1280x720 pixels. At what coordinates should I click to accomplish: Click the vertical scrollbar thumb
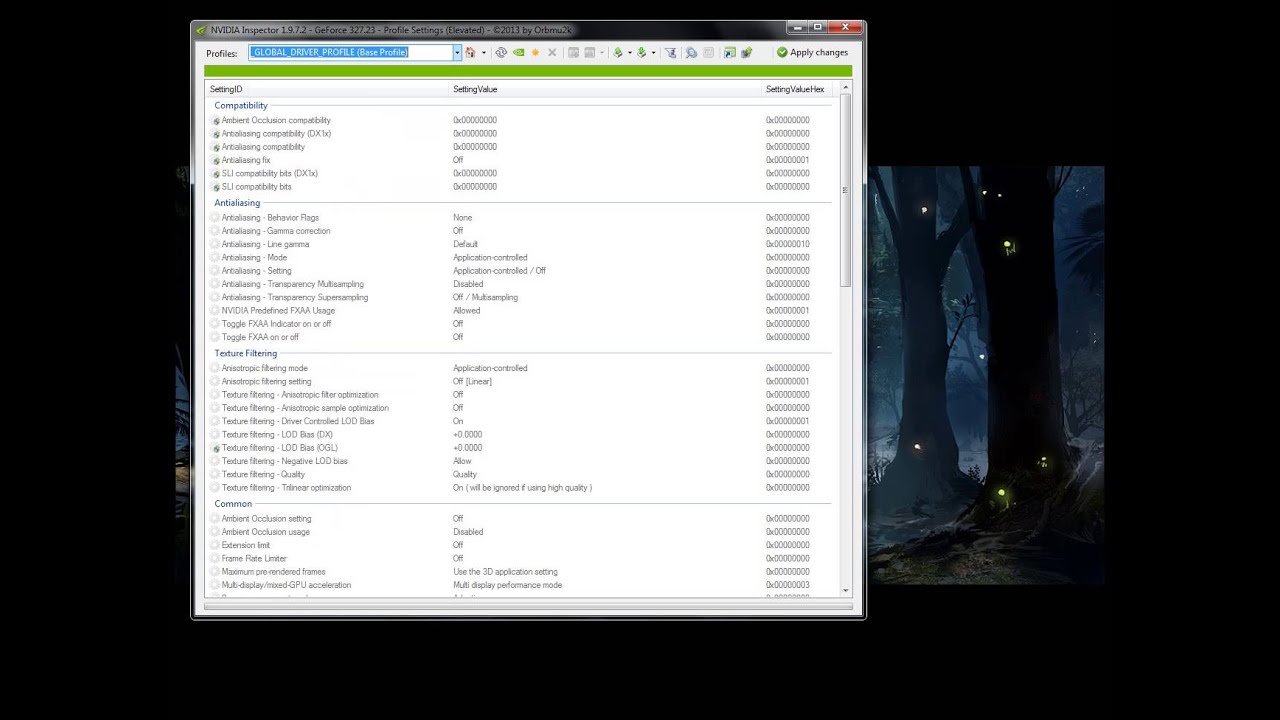[845, 190]
